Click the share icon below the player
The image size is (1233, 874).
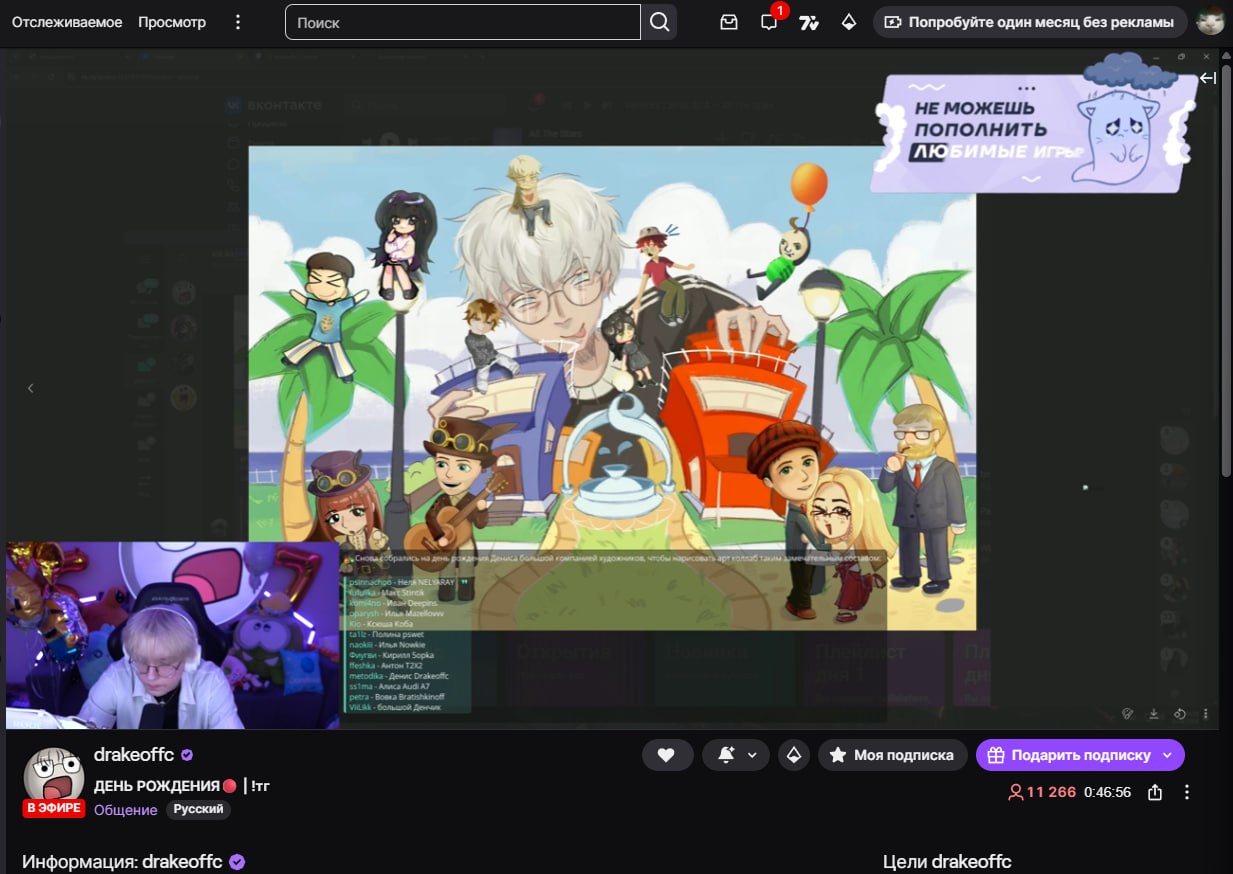click(1155, 792)
